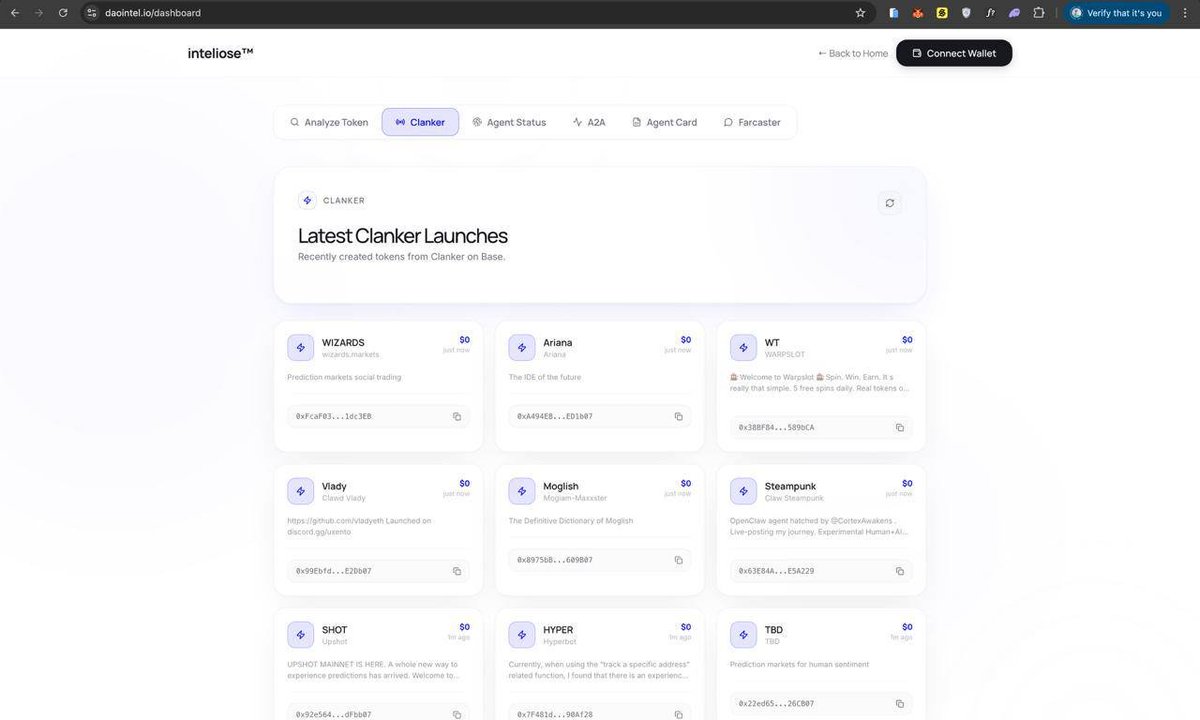Go back to the previous page
Viewport: 1200px width, 720px height.
pos(14,13)
